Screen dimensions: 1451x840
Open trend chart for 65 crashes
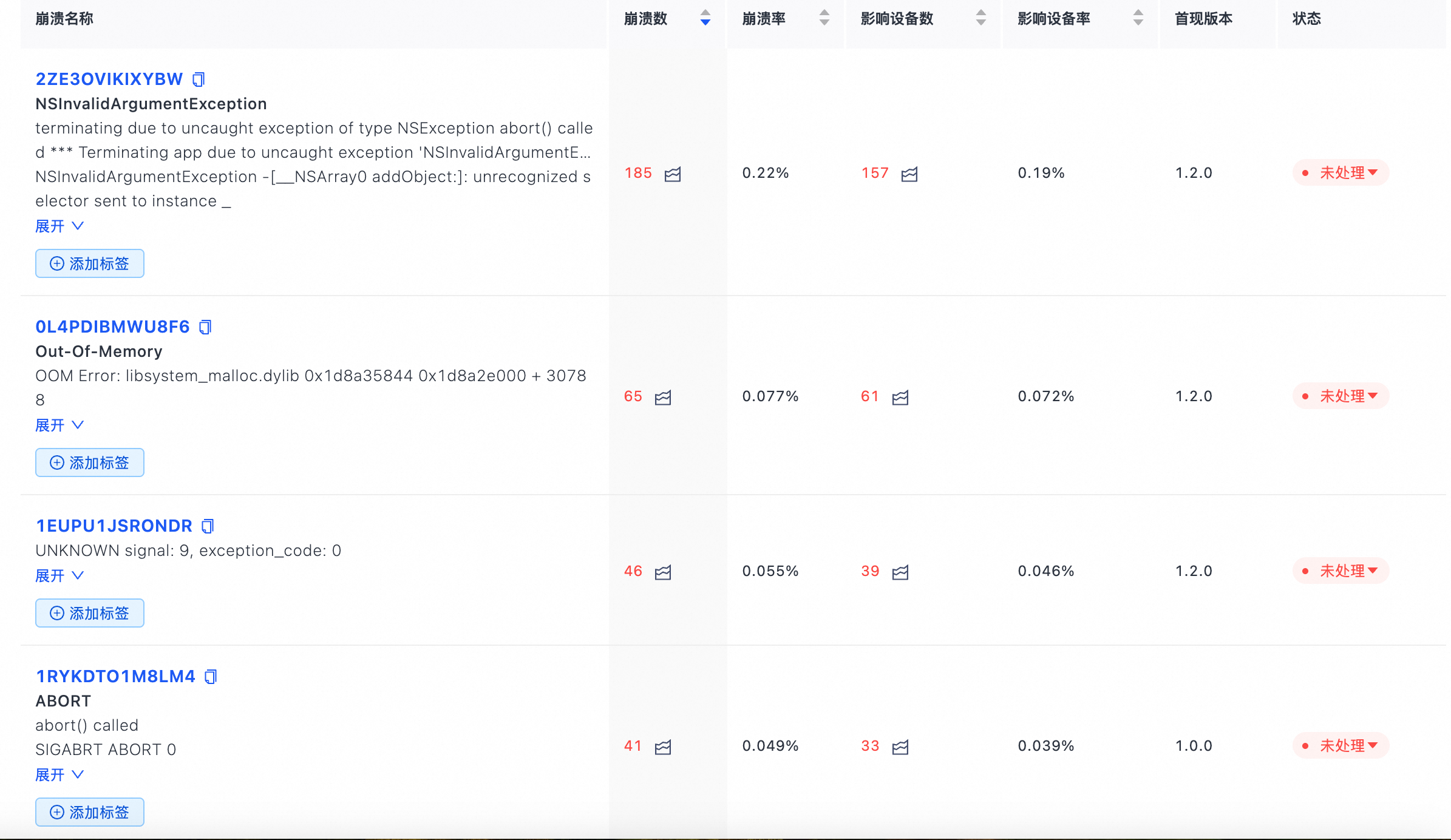tap(663, 398)
